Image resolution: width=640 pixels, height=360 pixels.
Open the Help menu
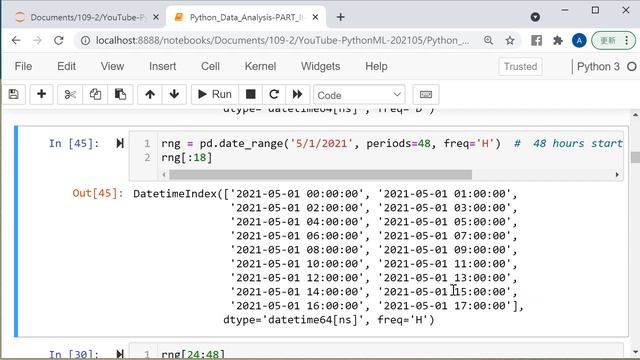[376, 66]
